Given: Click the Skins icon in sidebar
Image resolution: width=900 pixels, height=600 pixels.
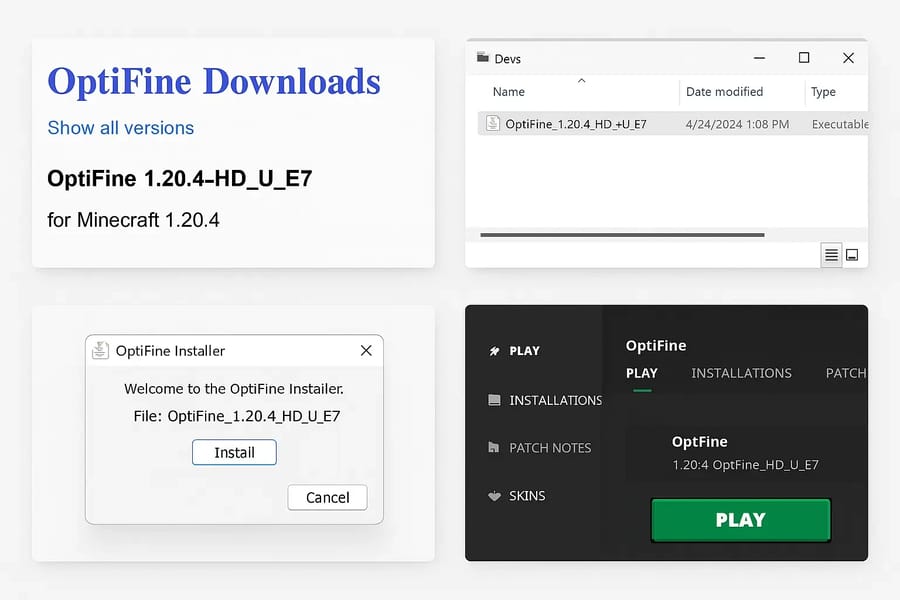Looking at the screenshot, I should click(x=494, y=496).
